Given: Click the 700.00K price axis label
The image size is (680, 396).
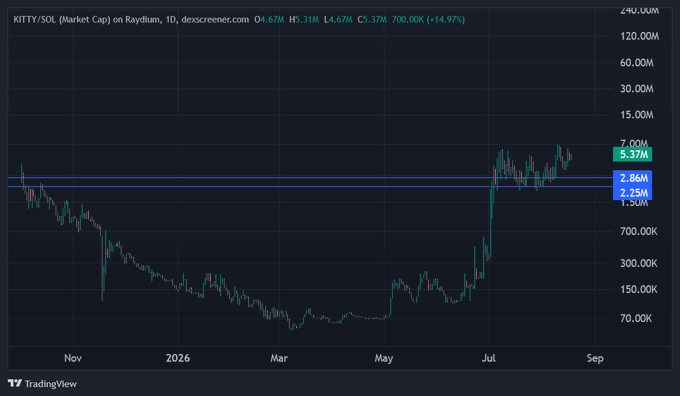Looking at the screenshot, I should point(639,232).
